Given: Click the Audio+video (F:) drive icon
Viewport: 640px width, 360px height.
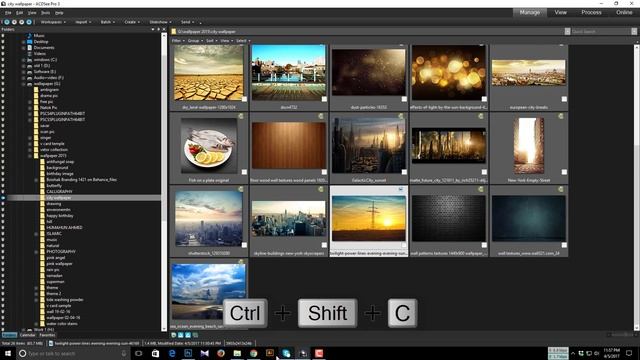Looking at the screenshot, I should (x=29, y=78).
